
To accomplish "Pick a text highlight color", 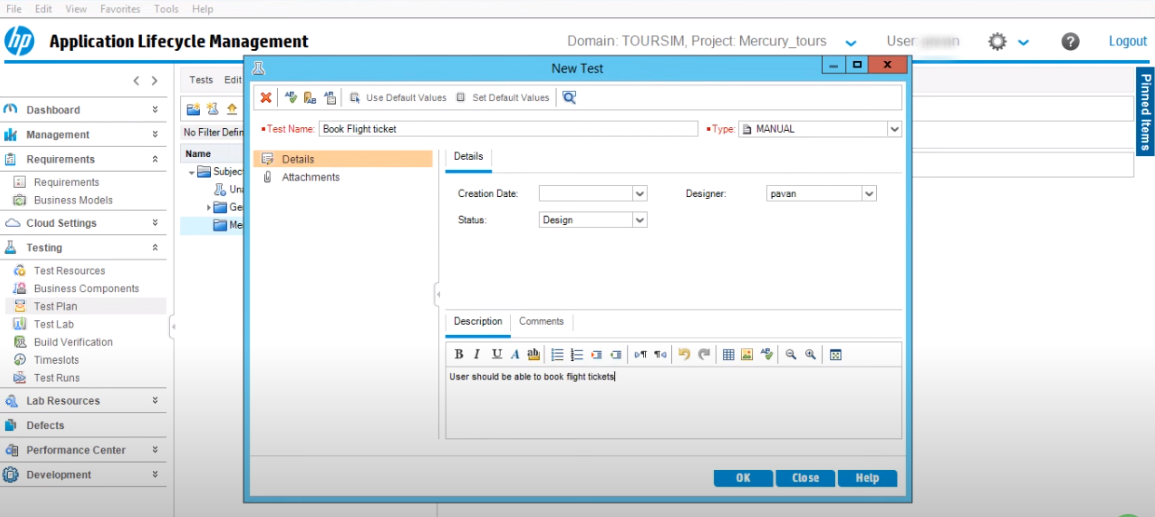I will click(533, 354).
